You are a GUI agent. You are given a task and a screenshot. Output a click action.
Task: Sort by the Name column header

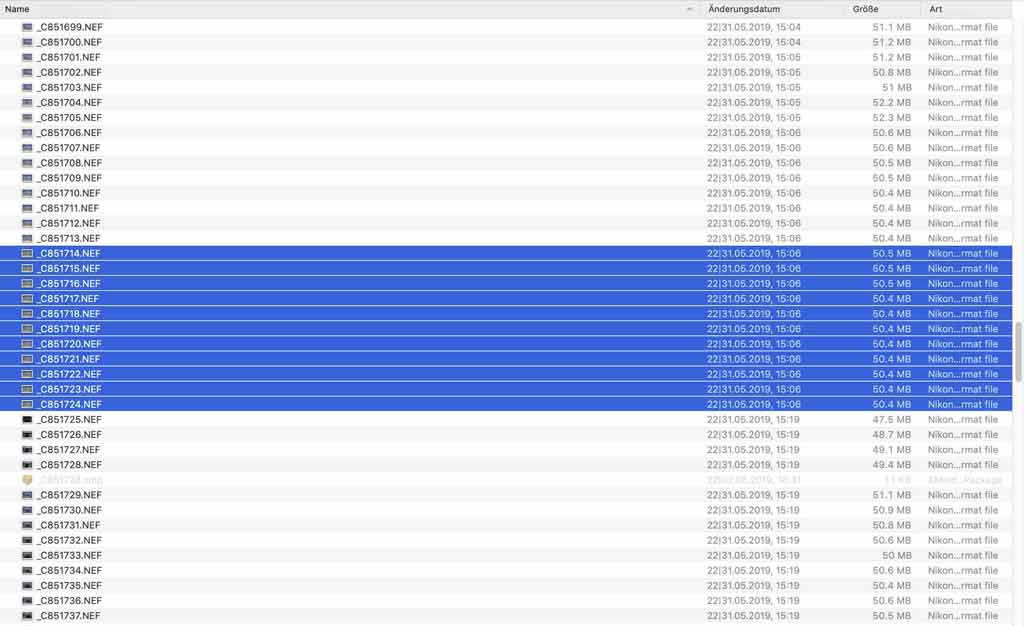click(18, 9)
